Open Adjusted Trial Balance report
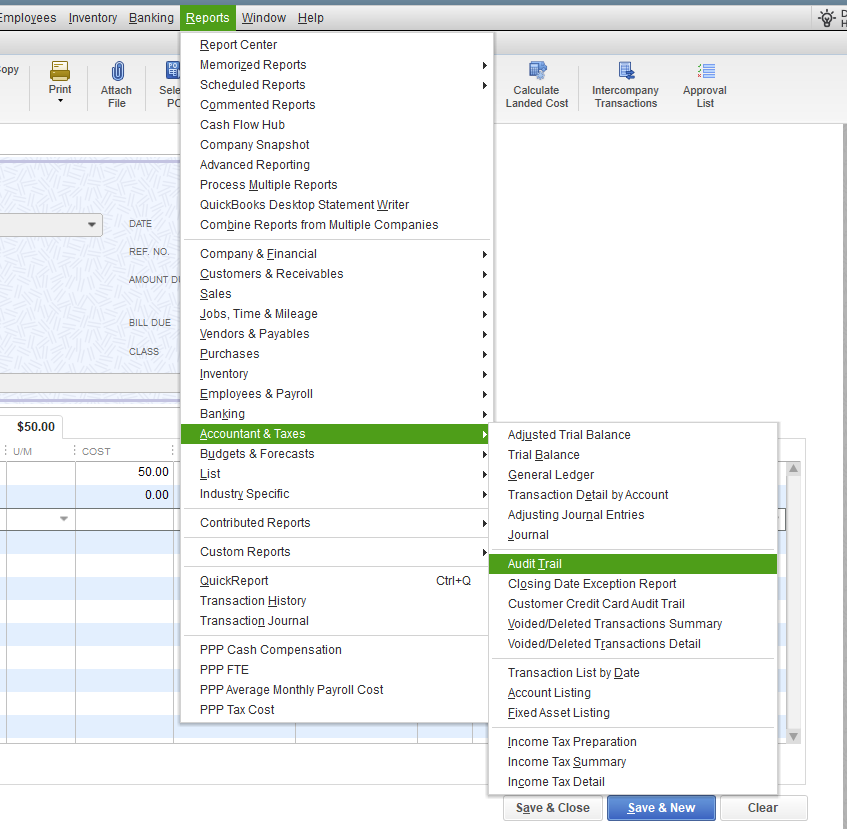 pos(633,435)
